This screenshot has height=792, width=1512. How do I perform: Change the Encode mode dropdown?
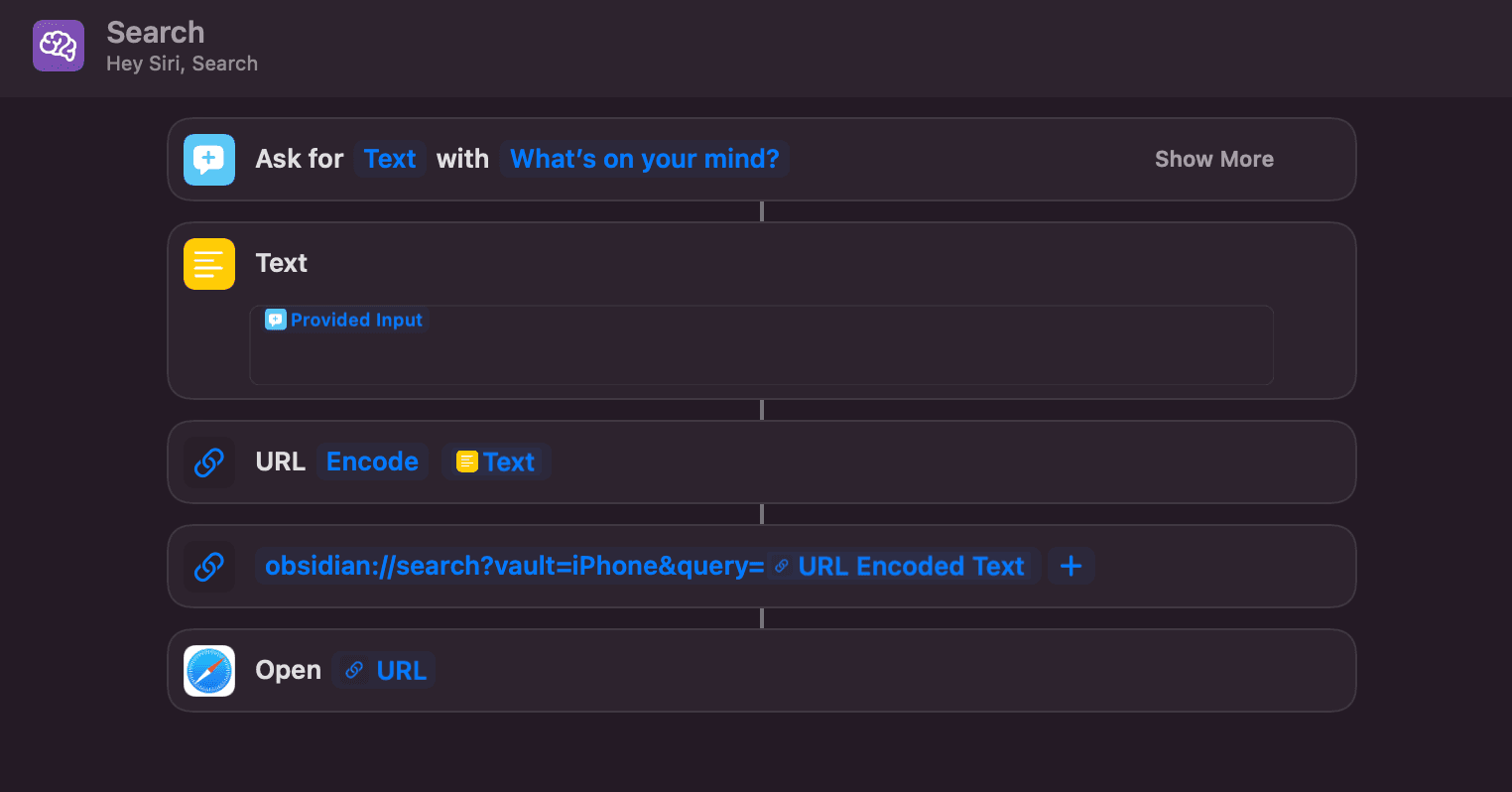point(372,462)
